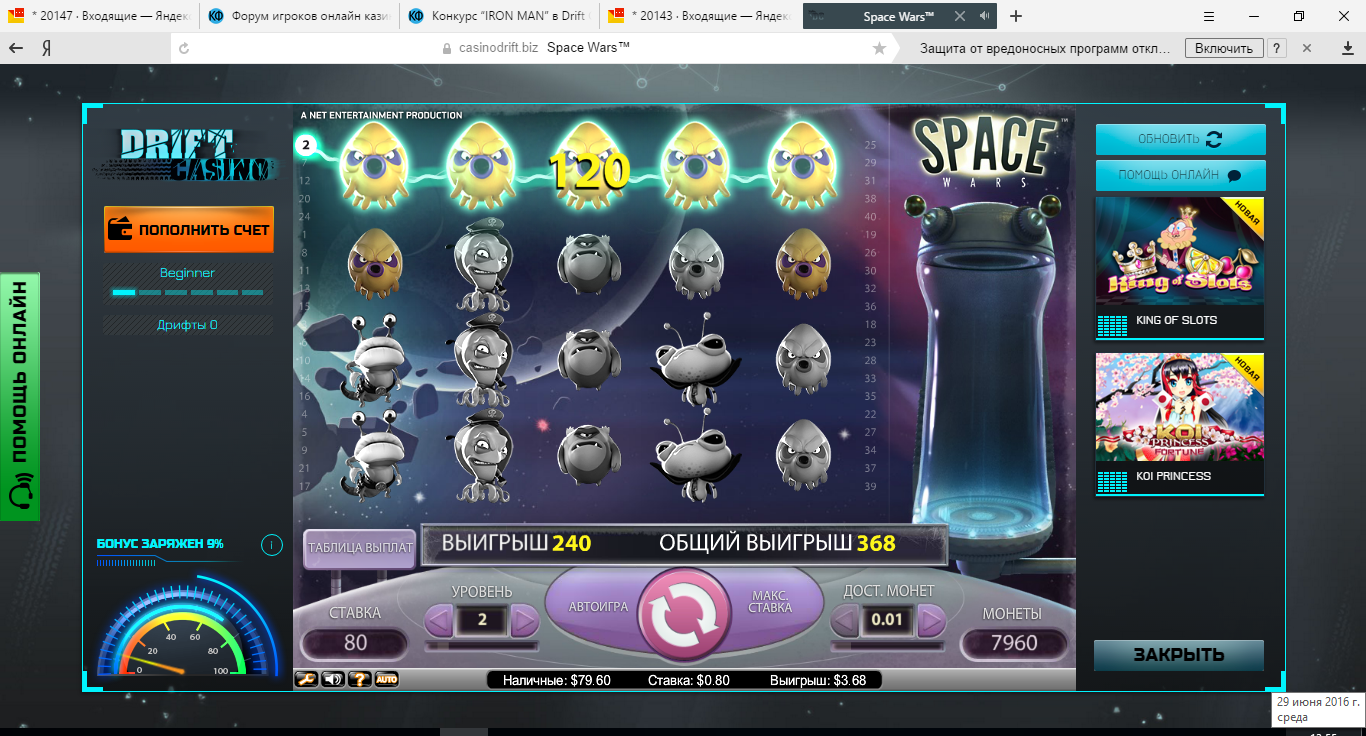This screenshot has height=736, width=1366.
Task: Switch to first Яндекс mail tab 20147
Action: [100, 16]
